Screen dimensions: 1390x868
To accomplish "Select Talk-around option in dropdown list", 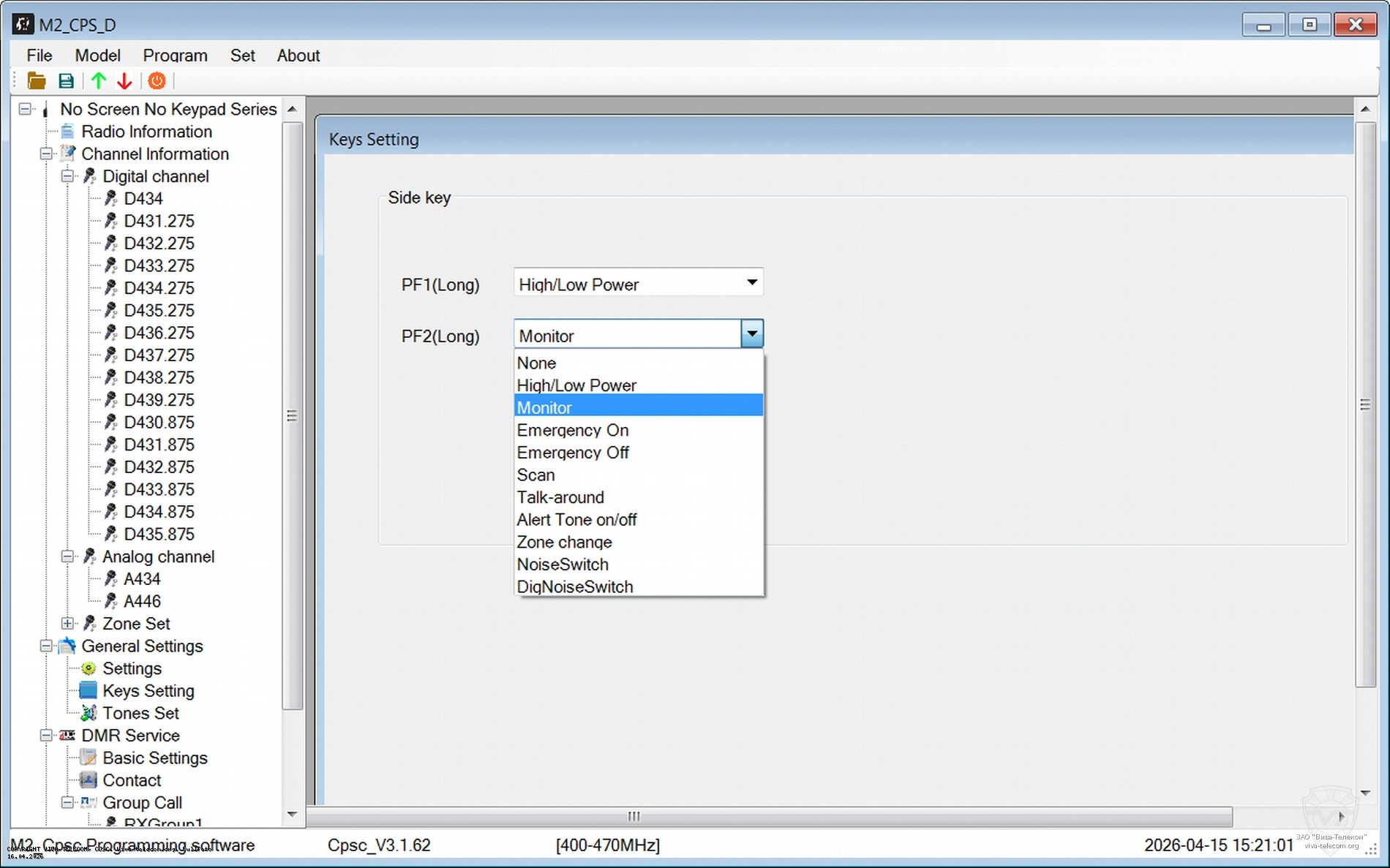I will [560, 497].
